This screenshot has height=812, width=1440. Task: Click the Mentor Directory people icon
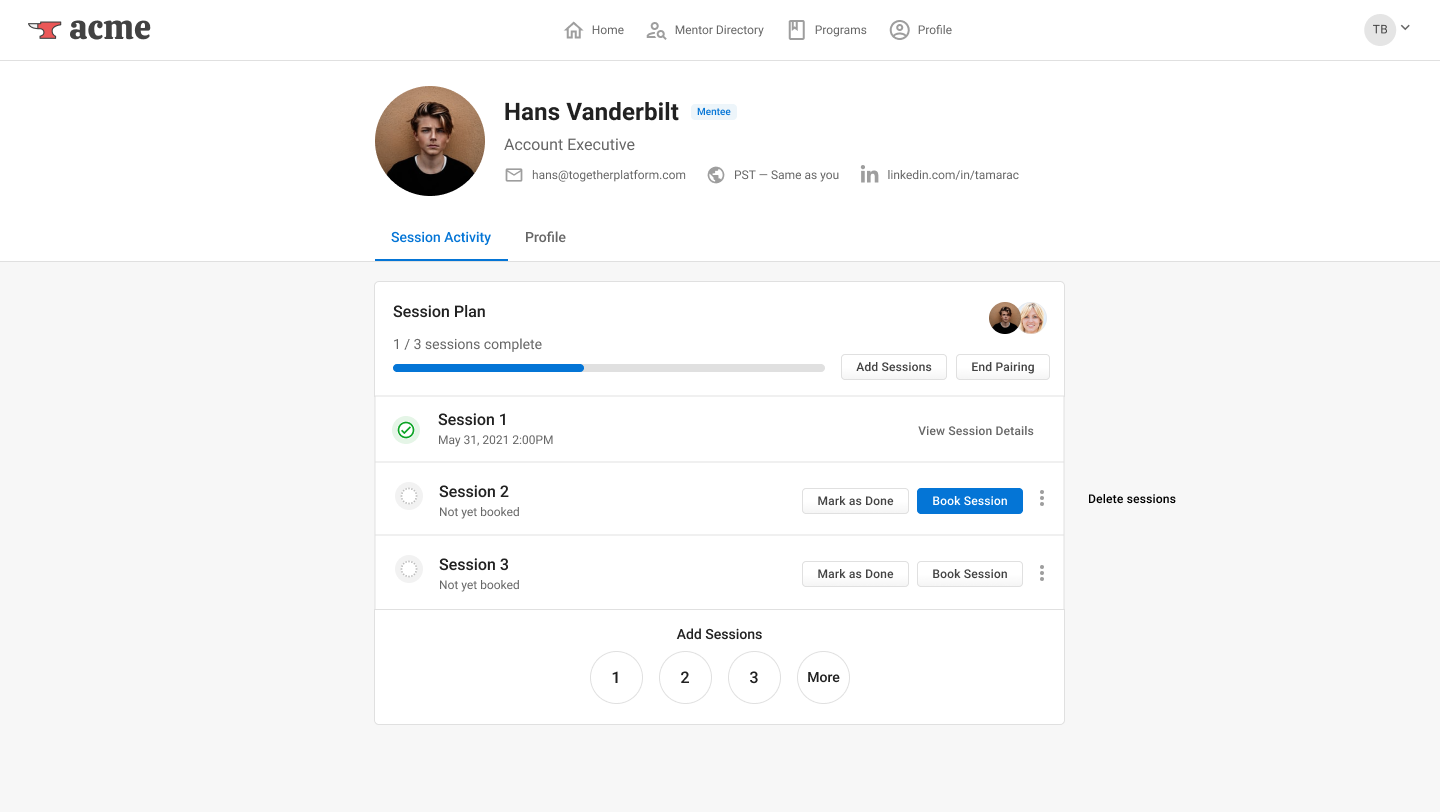655,30
